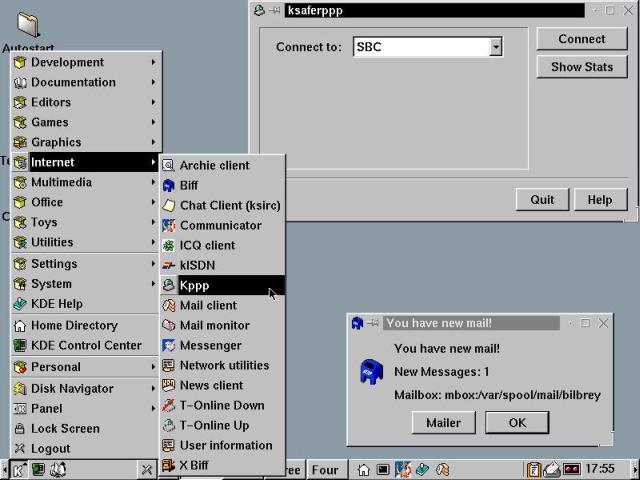Click Mailer in the new mail dialog
This screenshot has width=640, height=480.
[x=443, y=422]
